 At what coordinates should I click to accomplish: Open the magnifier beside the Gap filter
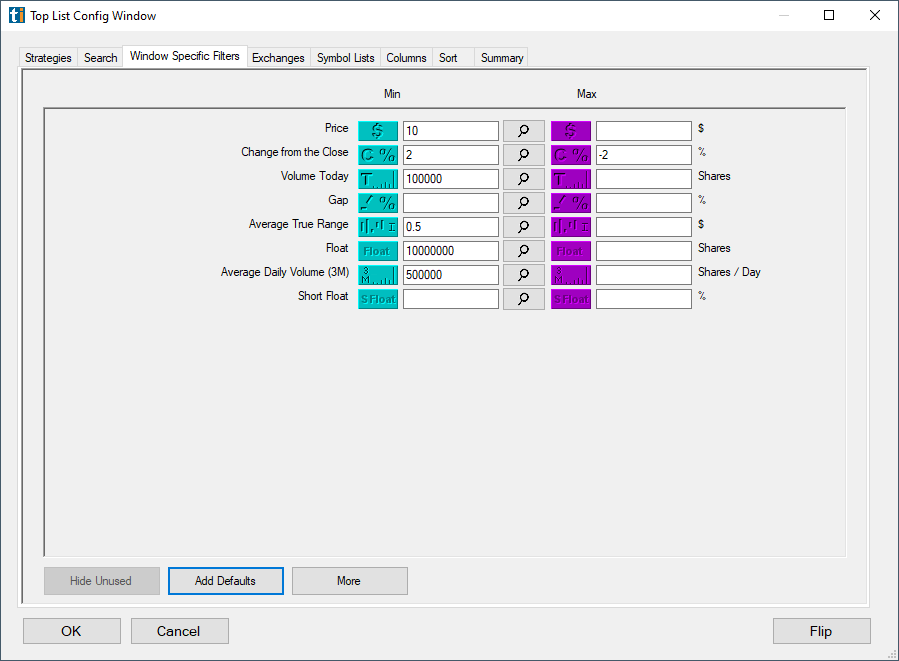523,202
